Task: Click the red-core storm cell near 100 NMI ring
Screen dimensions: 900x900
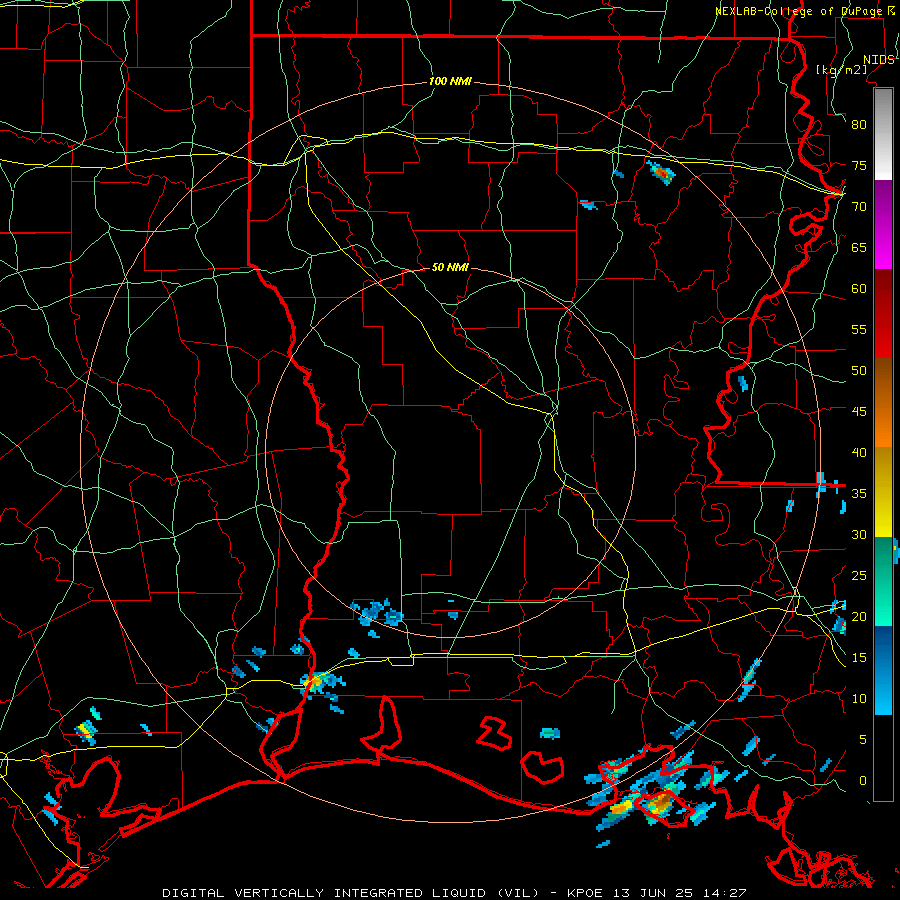Action: tap(661, 173)
